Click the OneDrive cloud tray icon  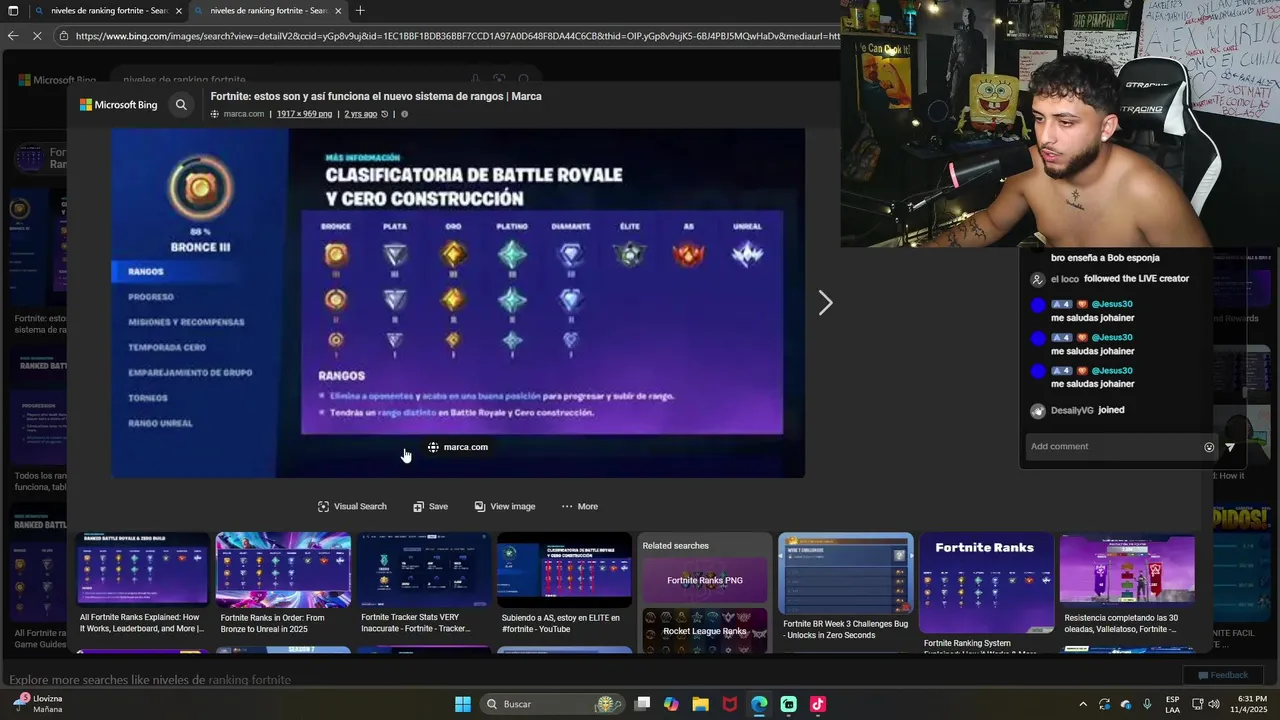point(1126,704)
